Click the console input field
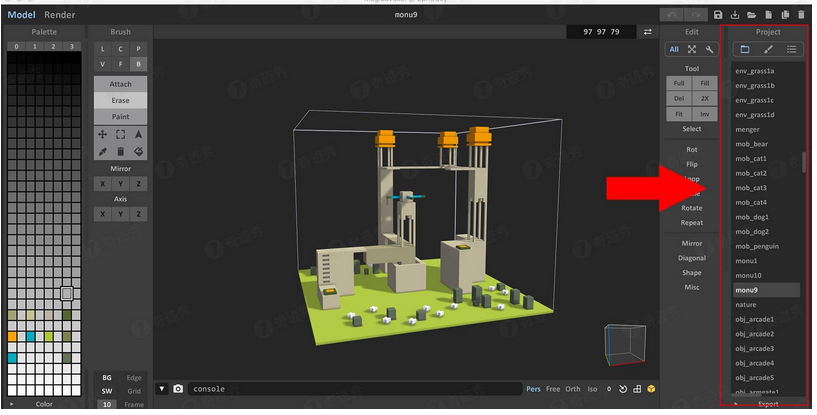The image size is (817, 415). pyautogui.click(x=355, y=389)
